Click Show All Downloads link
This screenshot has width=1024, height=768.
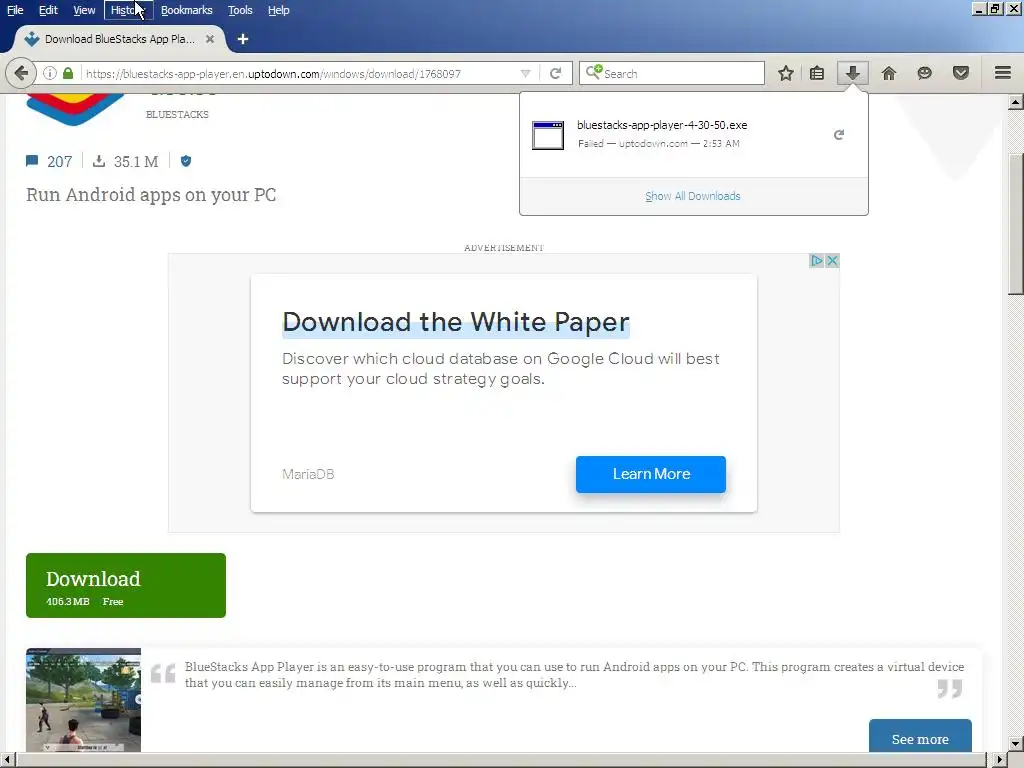[x=693, y=196]
